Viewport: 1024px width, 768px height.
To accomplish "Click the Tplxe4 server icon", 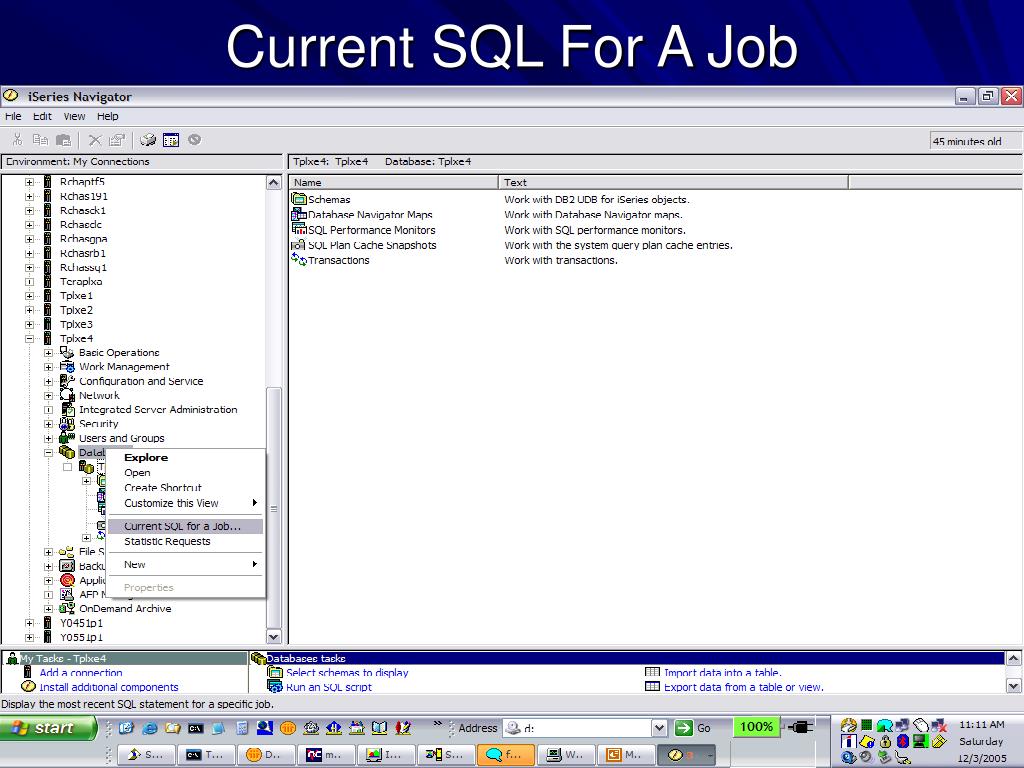I will [48, 338].
